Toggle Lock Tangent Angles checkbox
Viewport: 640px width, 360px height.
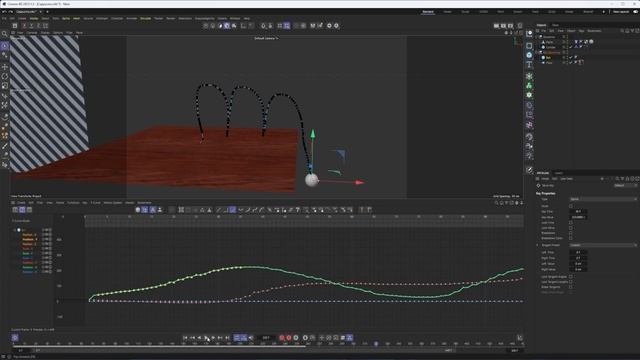click(x=571, y=277)
